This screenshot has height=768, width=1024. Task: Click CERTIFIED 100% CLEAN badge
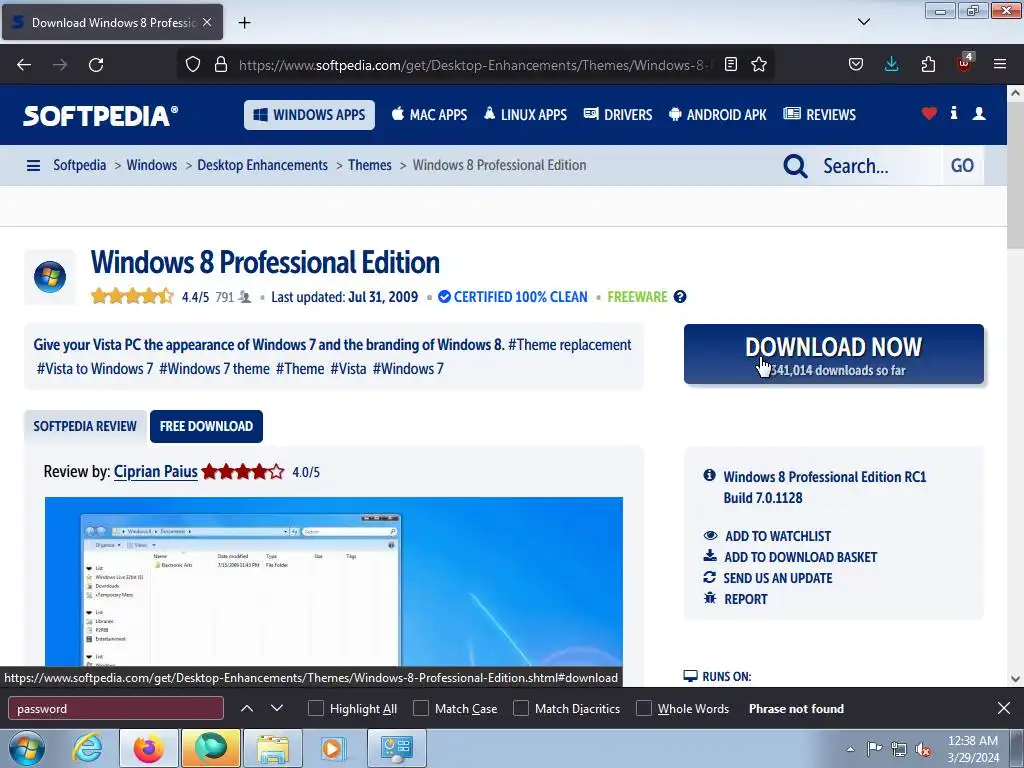(x=513, y=296)
